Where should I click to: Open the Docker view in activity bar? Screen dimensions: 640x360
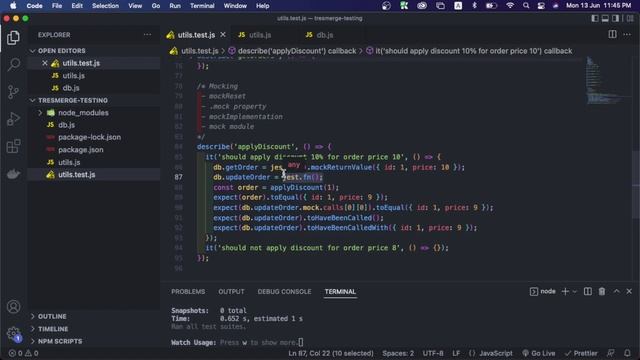[13, 174]
